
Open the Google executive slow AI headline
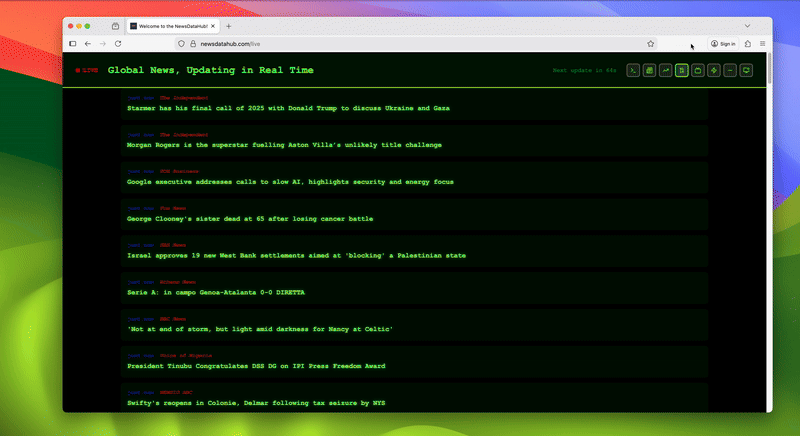[290, 182]
